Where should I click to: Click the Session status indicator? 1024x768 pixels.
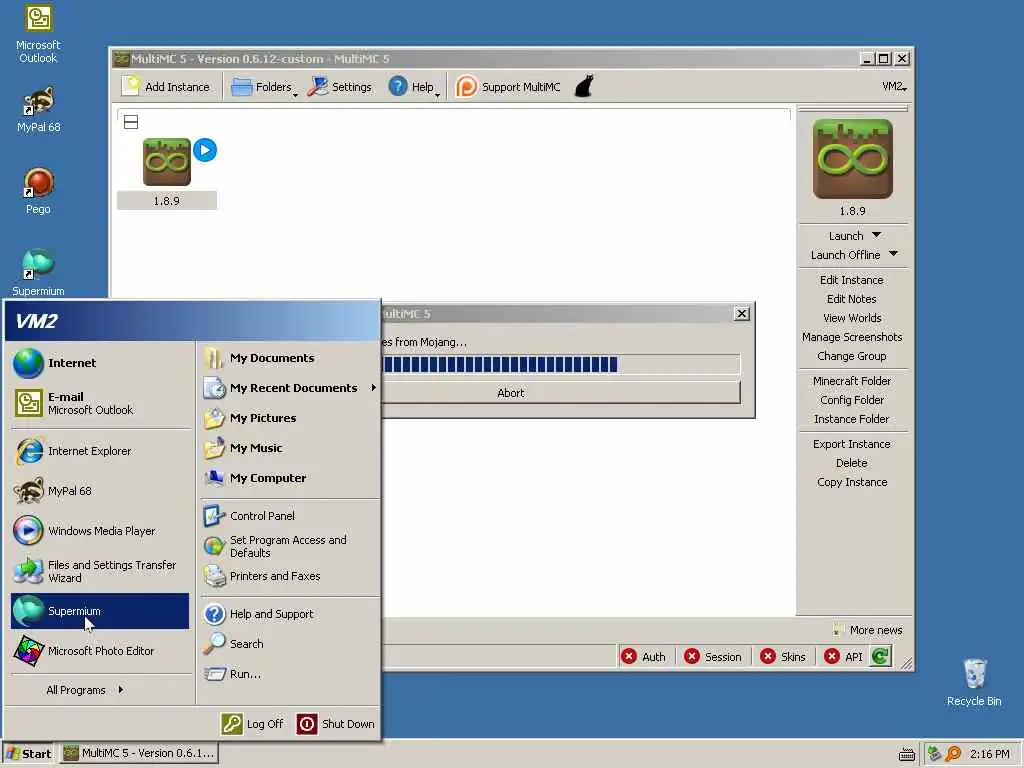click(x=713, y=657)
